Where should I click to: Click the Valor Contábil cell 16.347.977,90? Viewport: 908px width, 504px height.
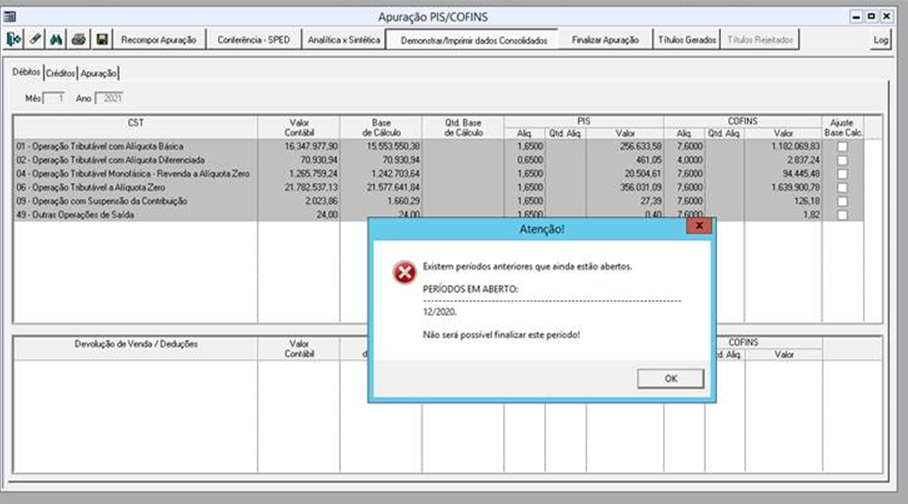[x=299, y=147]
